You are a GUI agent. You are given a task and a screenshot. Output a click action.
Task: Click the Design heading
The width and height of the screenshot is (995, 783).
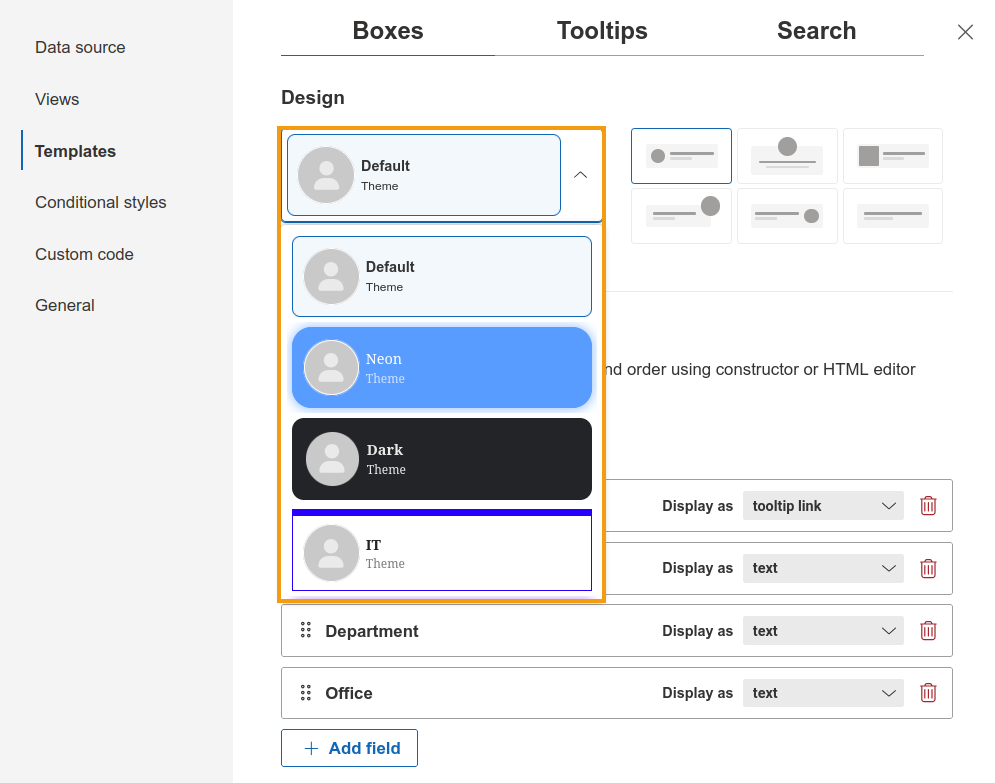(x=313, y=98)
